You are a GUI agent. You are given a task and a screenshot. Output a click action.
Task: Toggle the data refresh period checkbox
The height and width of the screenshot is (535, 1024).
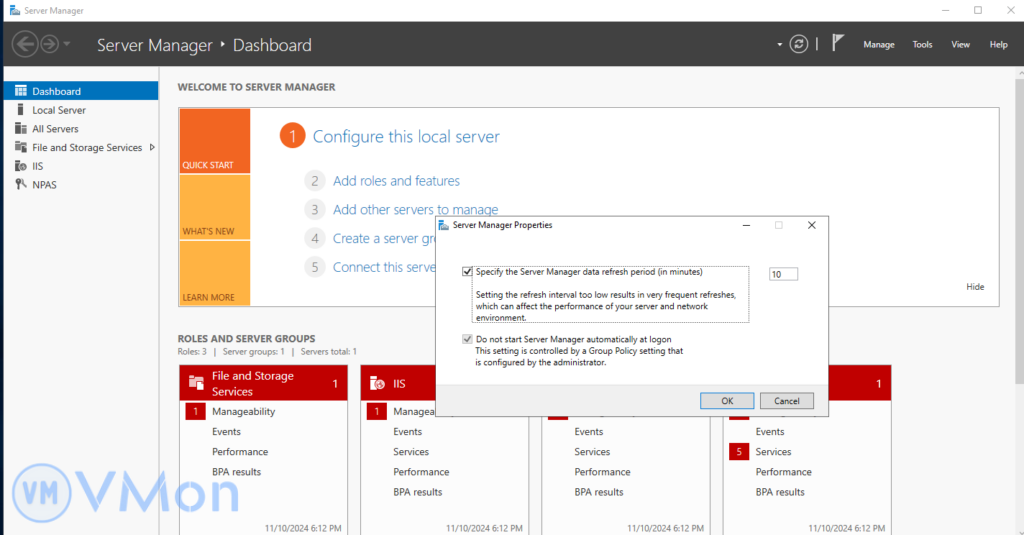coord(467,272)
